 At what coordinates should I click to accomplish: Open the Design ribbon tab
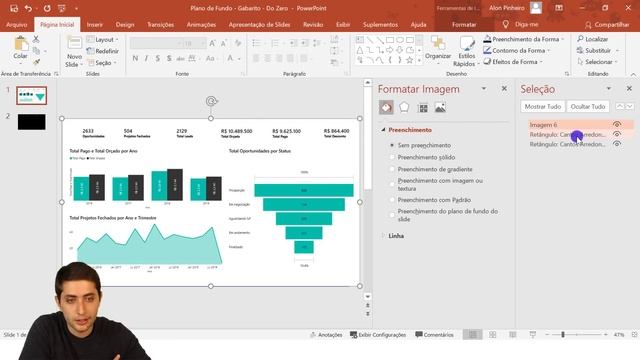point(125,24)
